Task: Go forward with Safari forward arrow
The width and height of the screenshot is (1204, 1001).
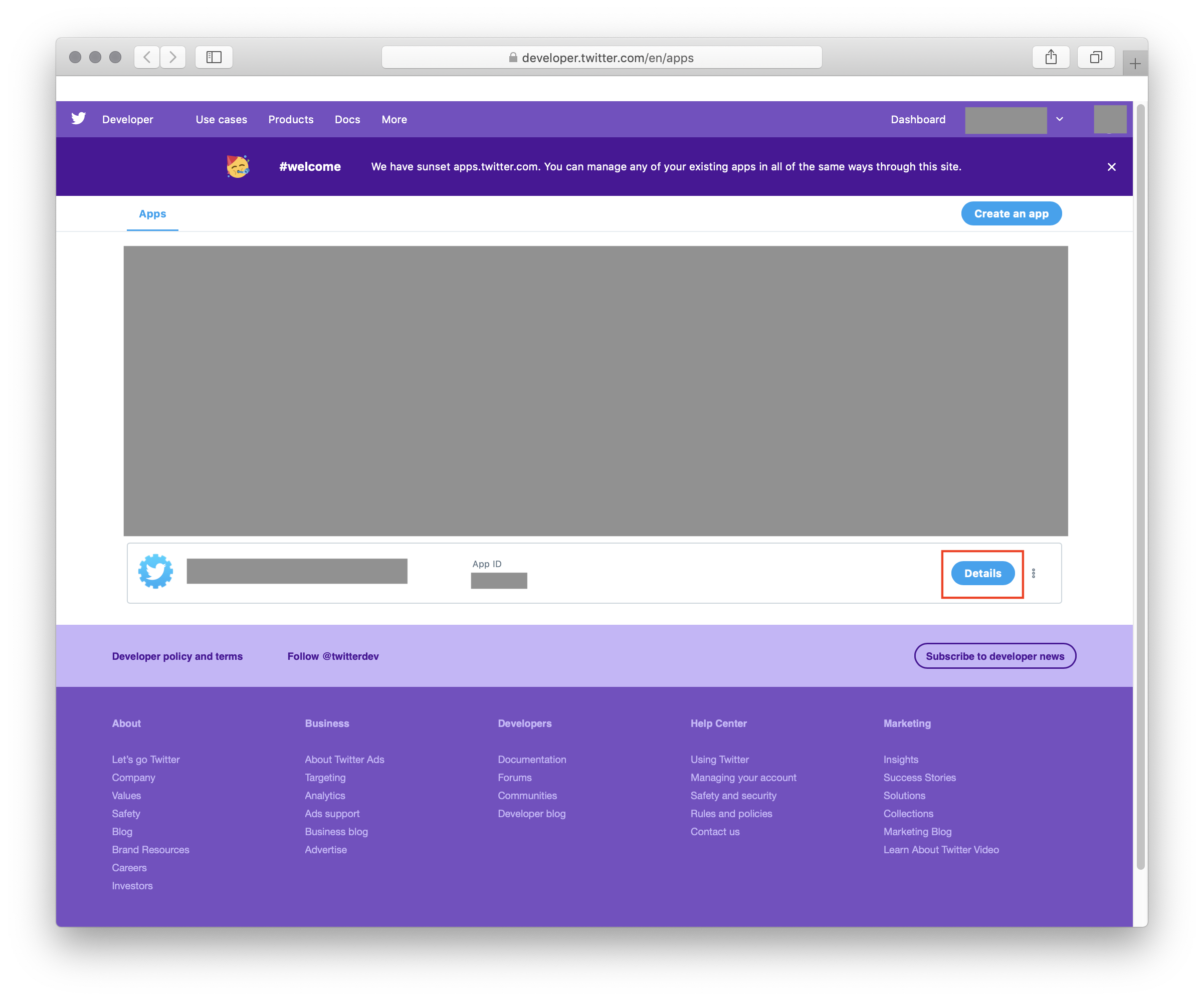Action: click(x=173, y=57)
